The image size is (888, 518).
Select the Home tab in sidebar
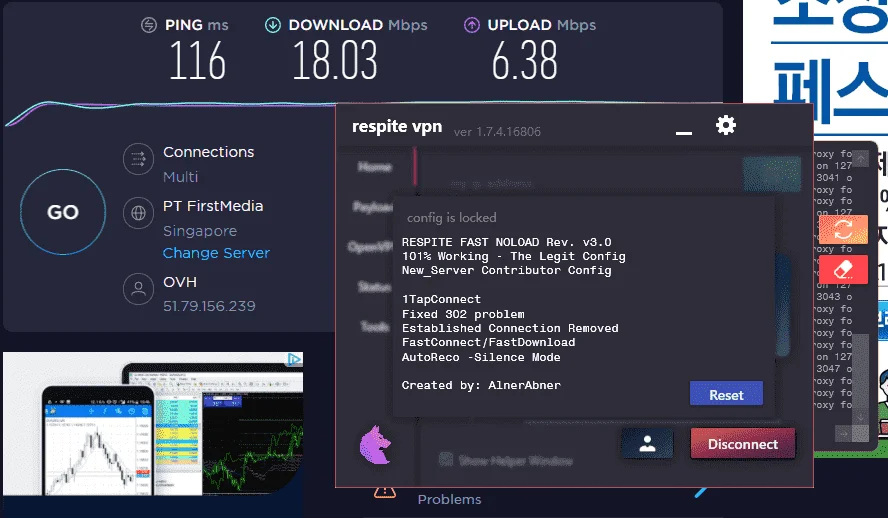click(x=375, y=167)
